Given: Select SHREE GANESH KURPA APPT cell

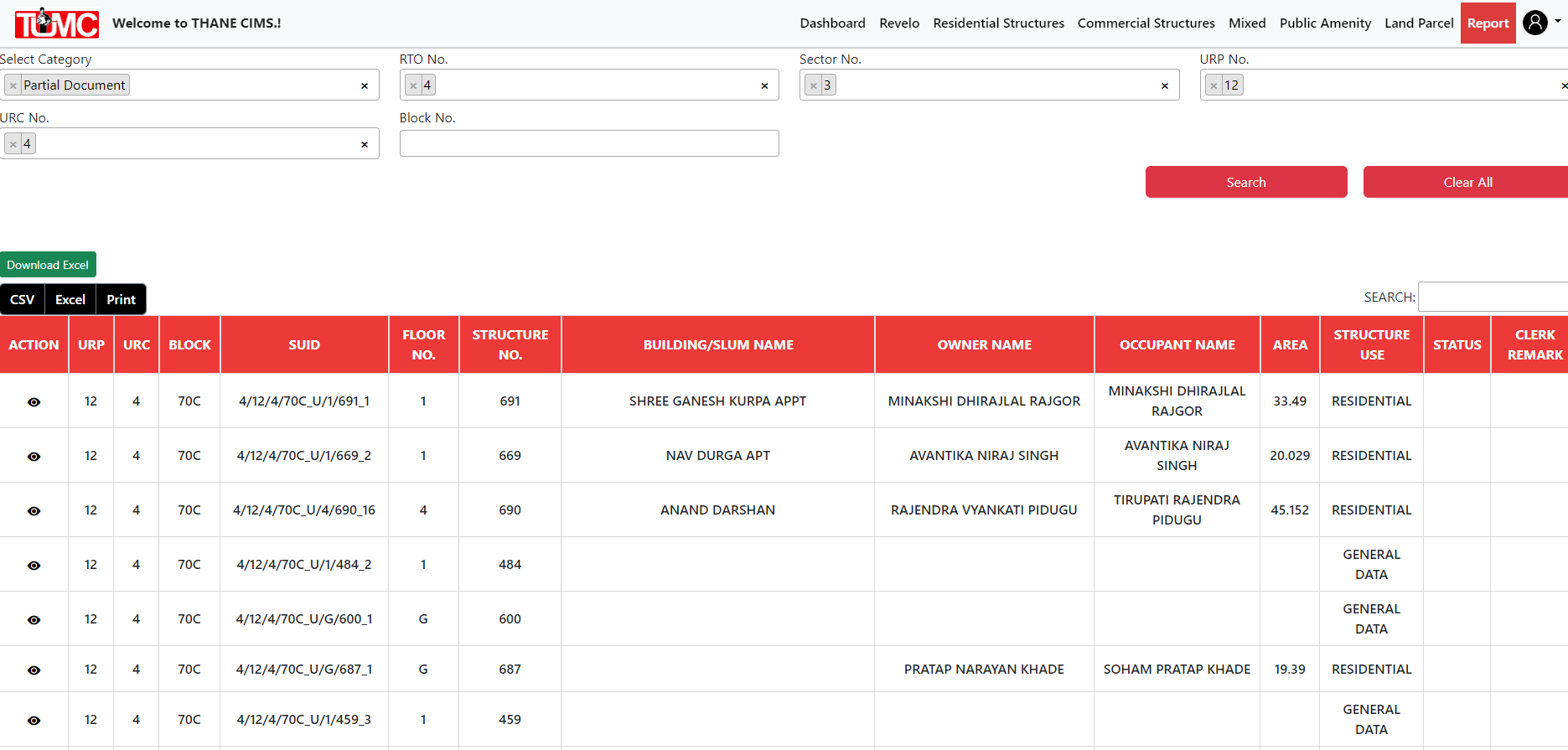Looking at the screenshot, I should point(718,401).
